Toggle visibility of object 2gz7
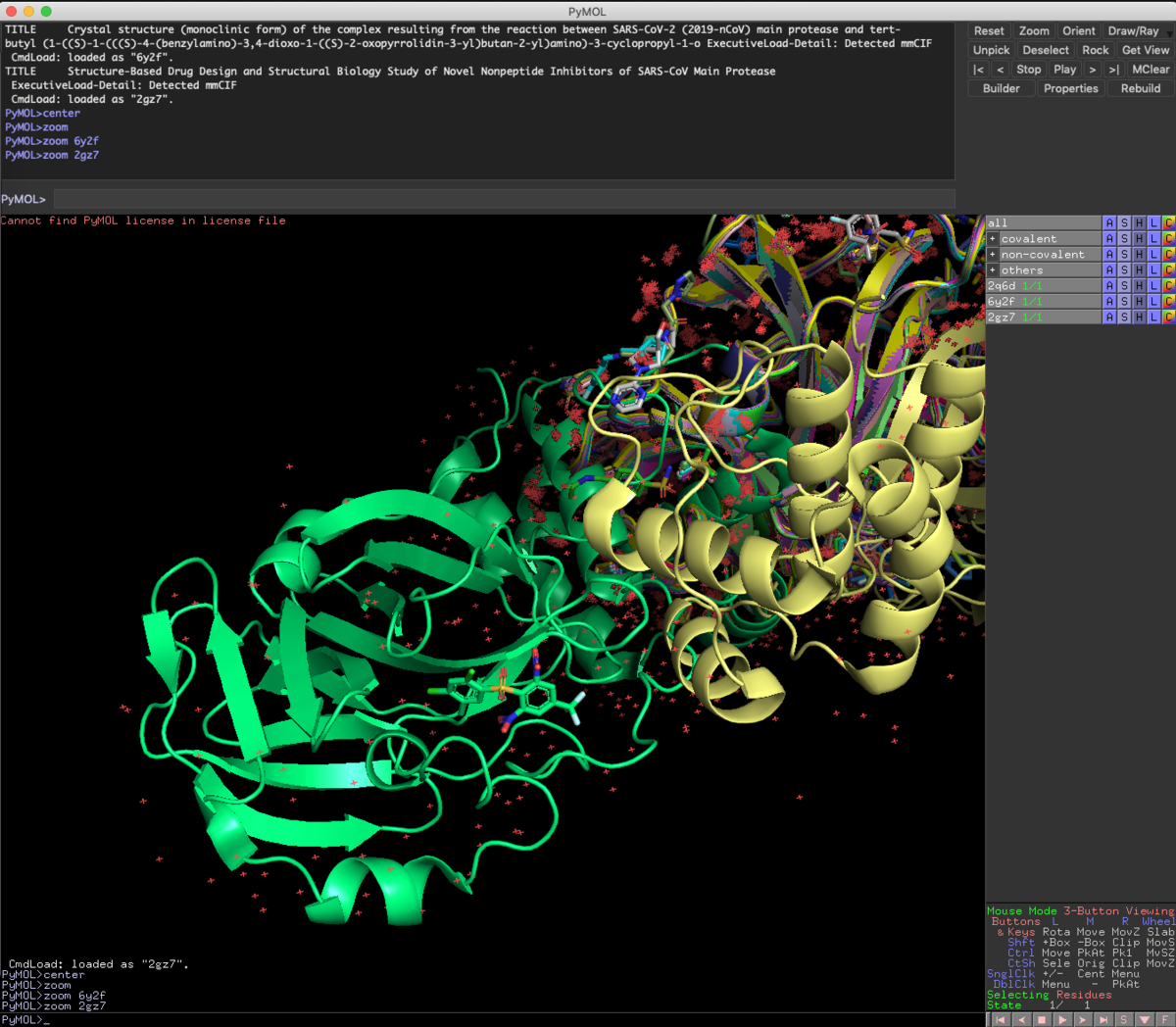Screen dimensions: 1176x1027 coord(1043,318)
